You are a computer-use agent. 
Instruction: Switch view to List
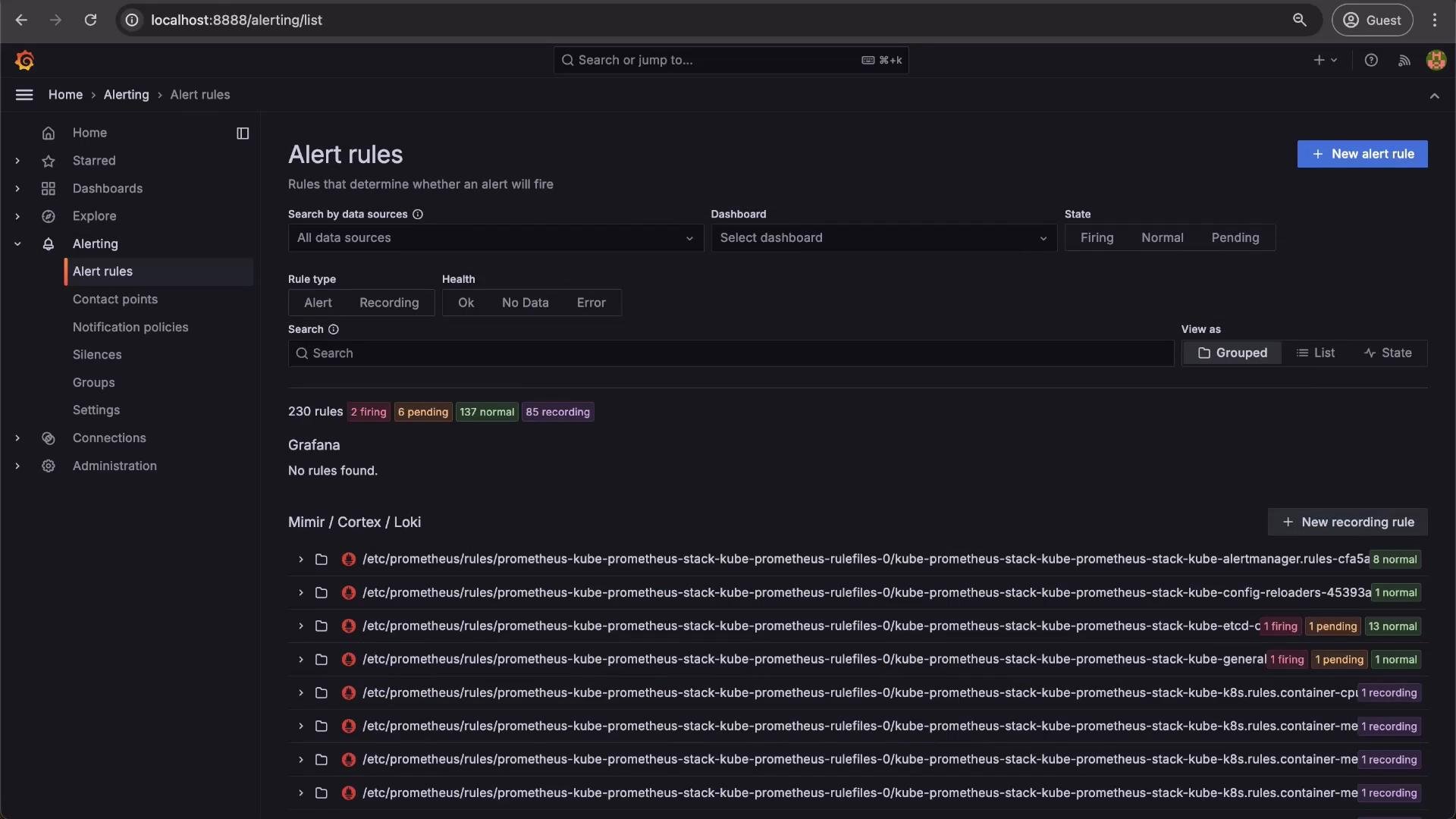point(1316,353)
